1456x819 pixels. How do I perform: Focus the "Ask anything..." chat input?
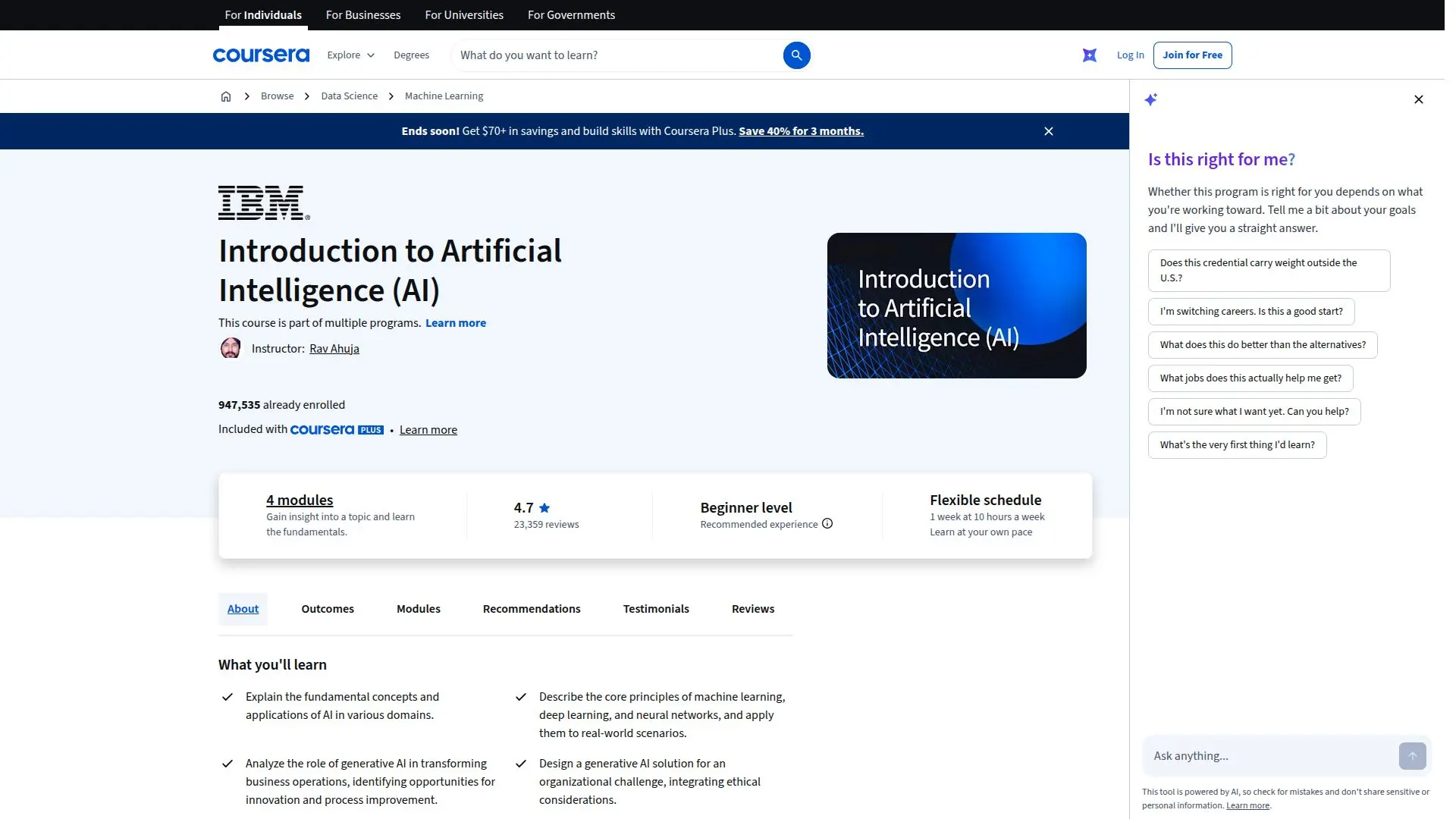1270,756
